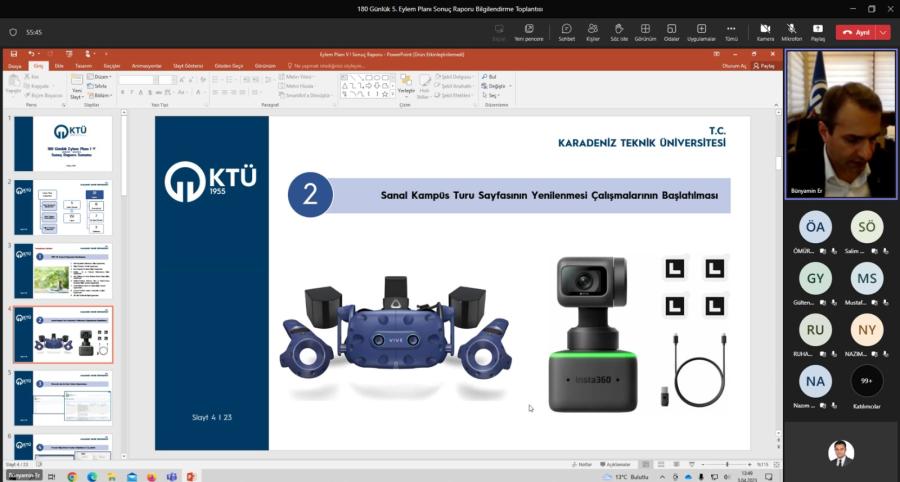The height and width of the screenshot is (482, 900).
Task: Select participant ÖA avatar
Action: click(x=815, y=227)
